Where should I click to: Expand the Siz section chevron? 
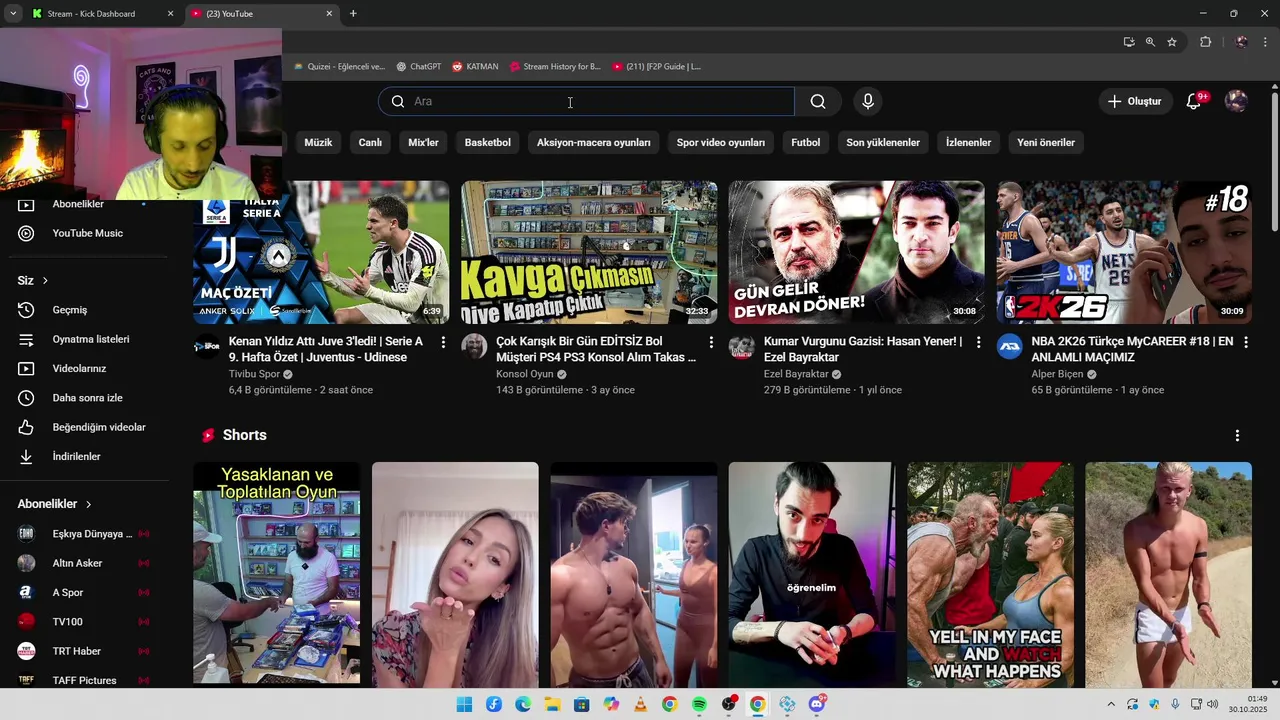click(45, 281)
